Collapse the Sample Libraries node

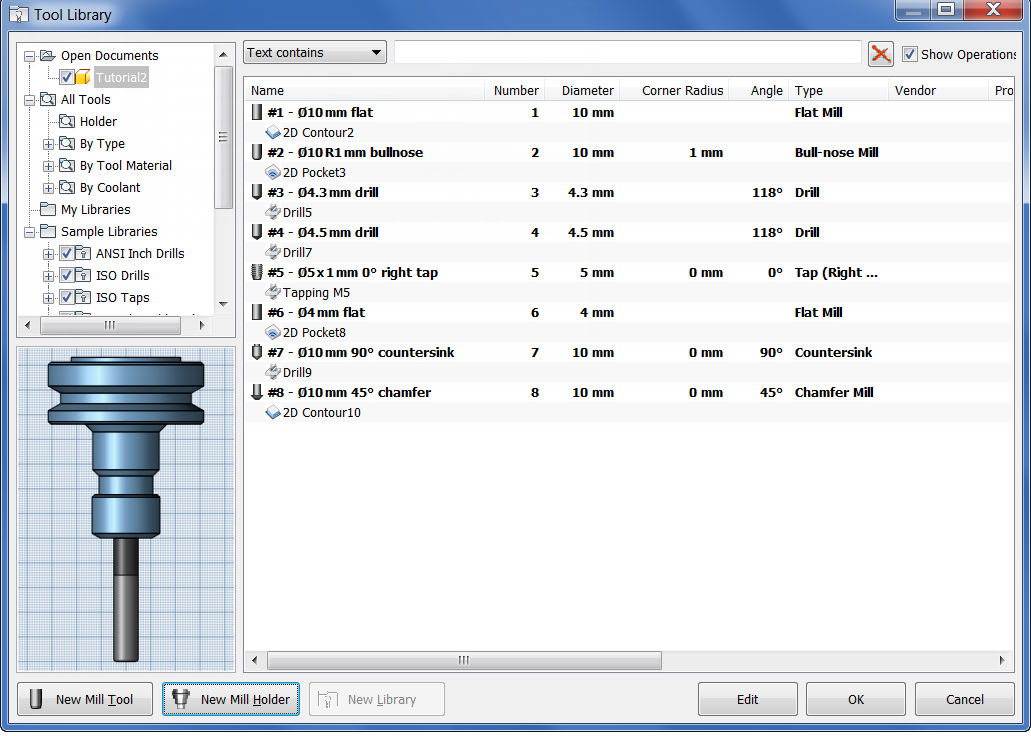pyautogui.click(x=29, y=232)
